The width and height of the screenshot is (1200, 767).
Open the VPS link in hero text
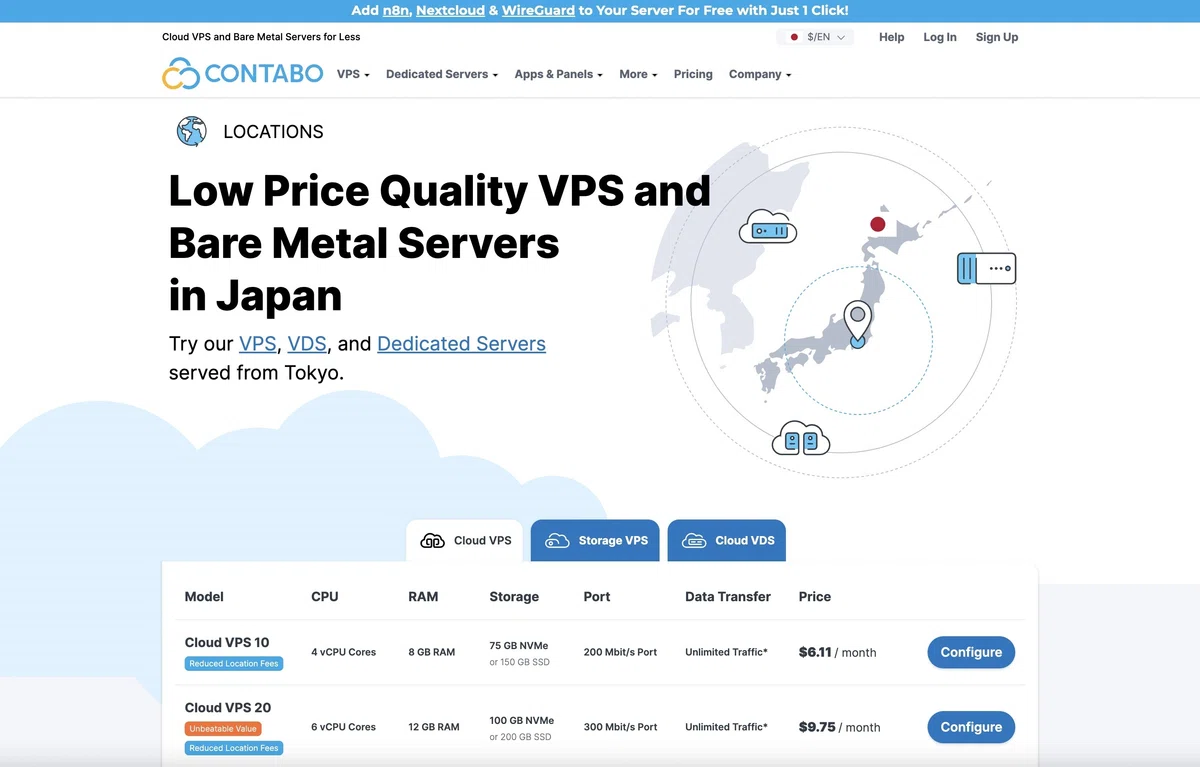click(257, 344)
